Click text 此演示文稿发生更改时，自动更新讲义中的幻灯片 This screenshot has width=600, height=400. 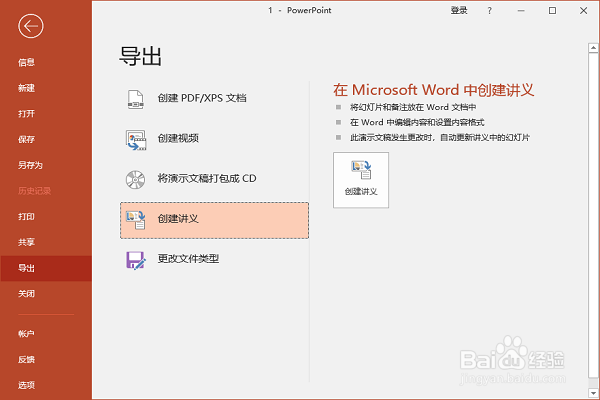click(440, 137)
